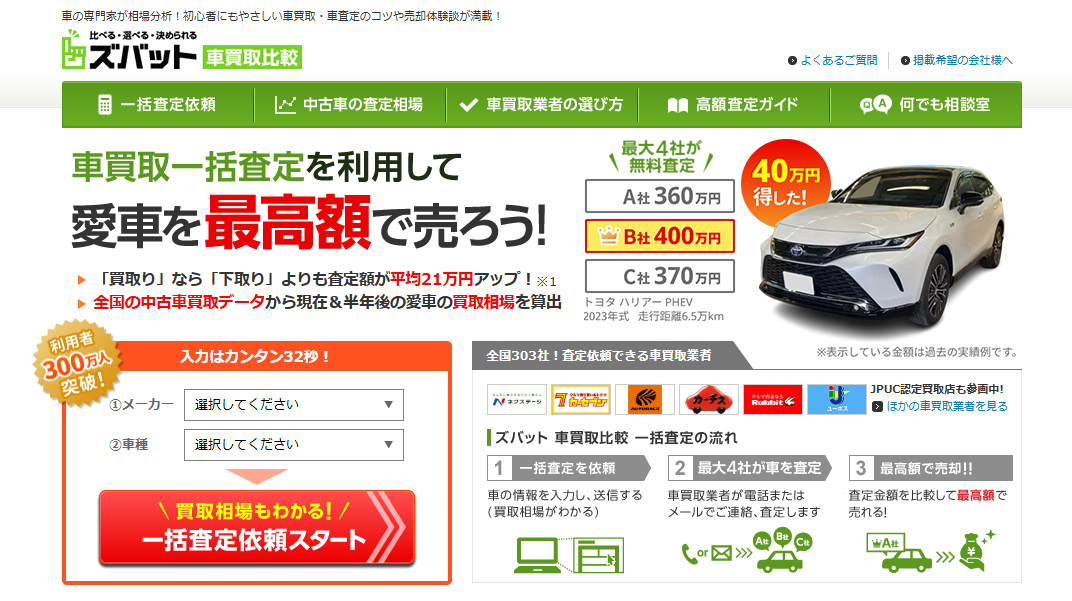Open the メーカー selection dropdown
This screenshot has width=1072, height=601.
point(294,405)
